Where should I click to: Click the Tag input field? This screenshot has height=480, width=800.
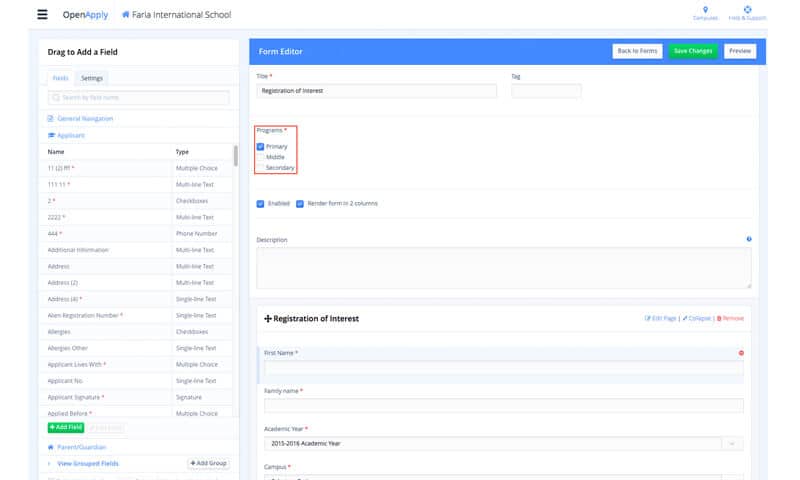coord(546,91)
